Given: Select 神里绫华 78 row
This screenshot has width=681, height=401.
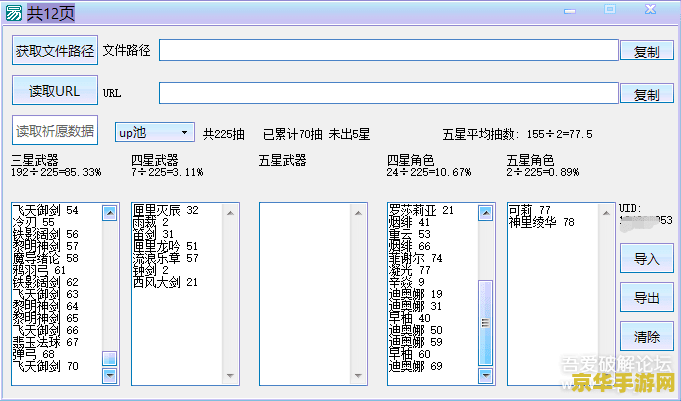Looking at the screenshot, I should point(542,222).
